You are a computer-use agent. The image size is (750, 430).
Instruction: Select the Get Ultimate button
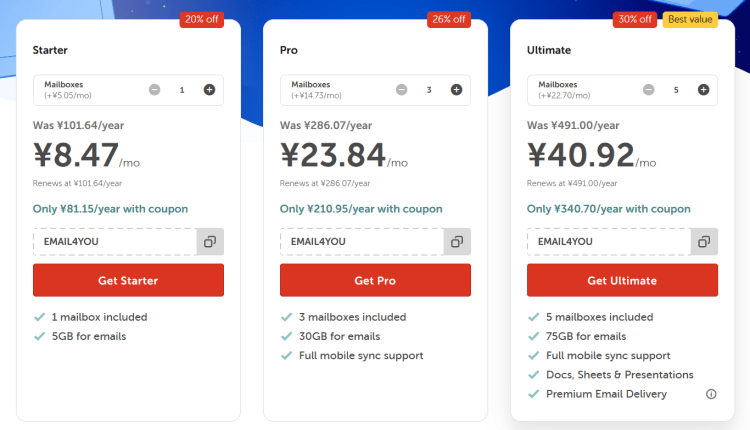click(x=622, y=280)
